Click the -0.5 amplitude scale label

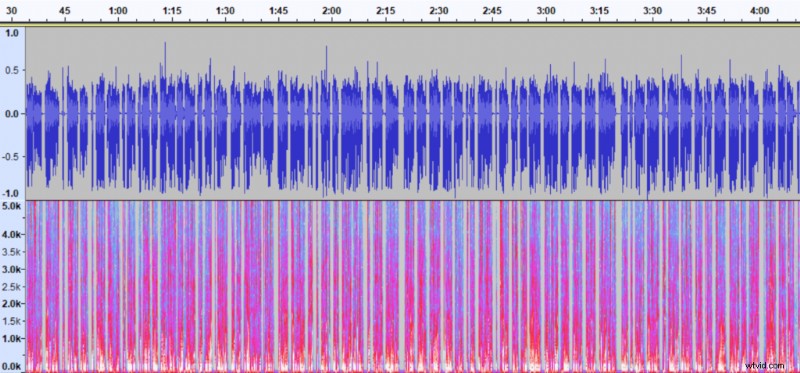coord(10,157)
